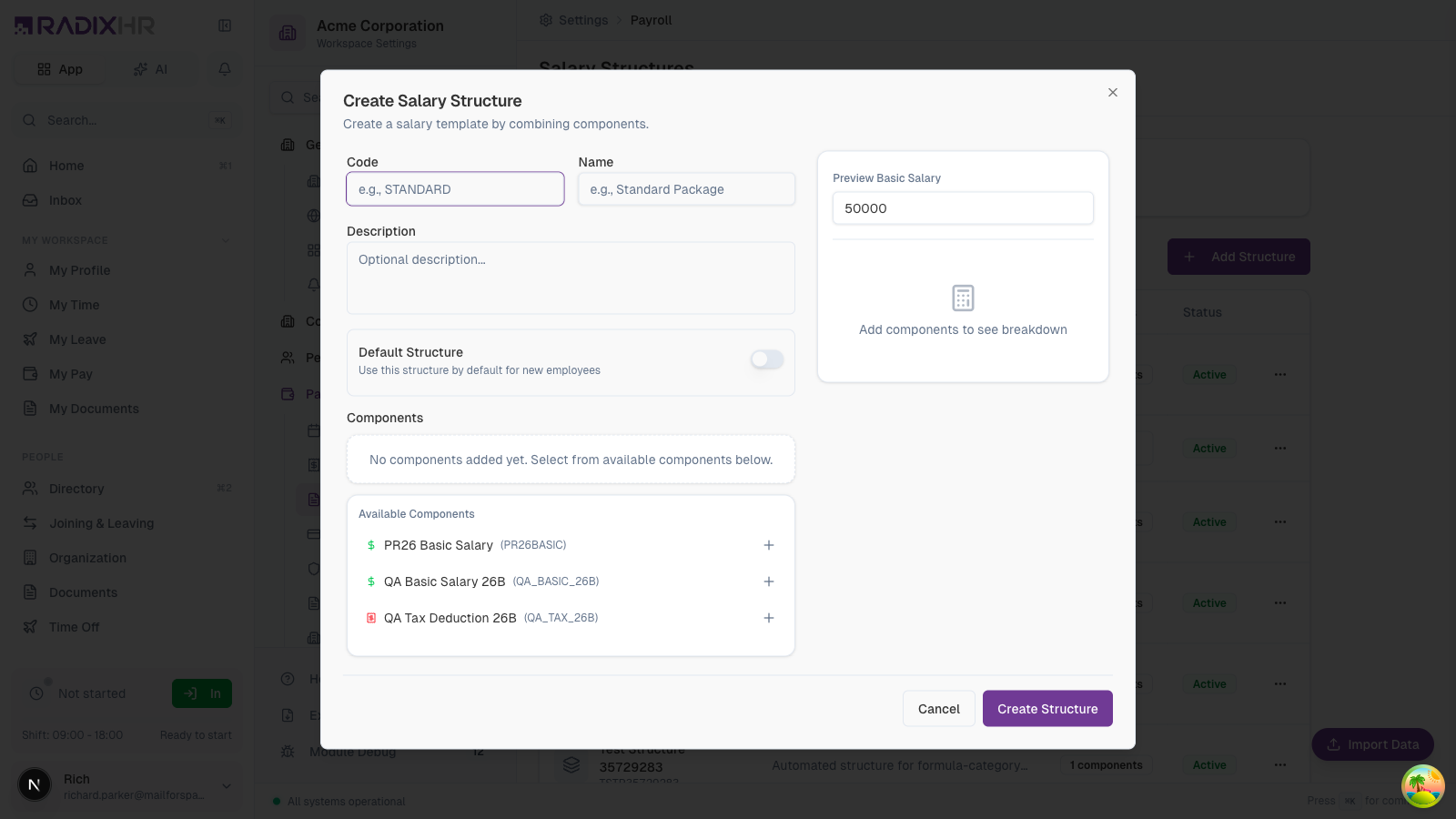This screenshot has height=819, width=1456.
Task: Open Joining & Leaving page
Action: (126, 523)
